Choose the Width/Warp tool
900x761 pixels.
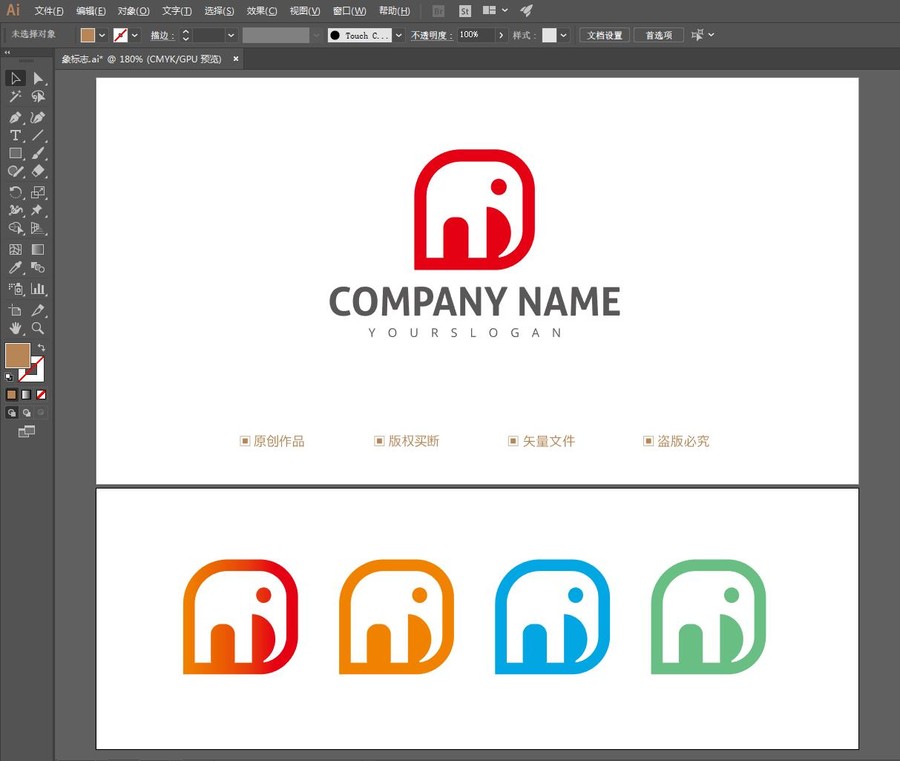coord(15,210)
